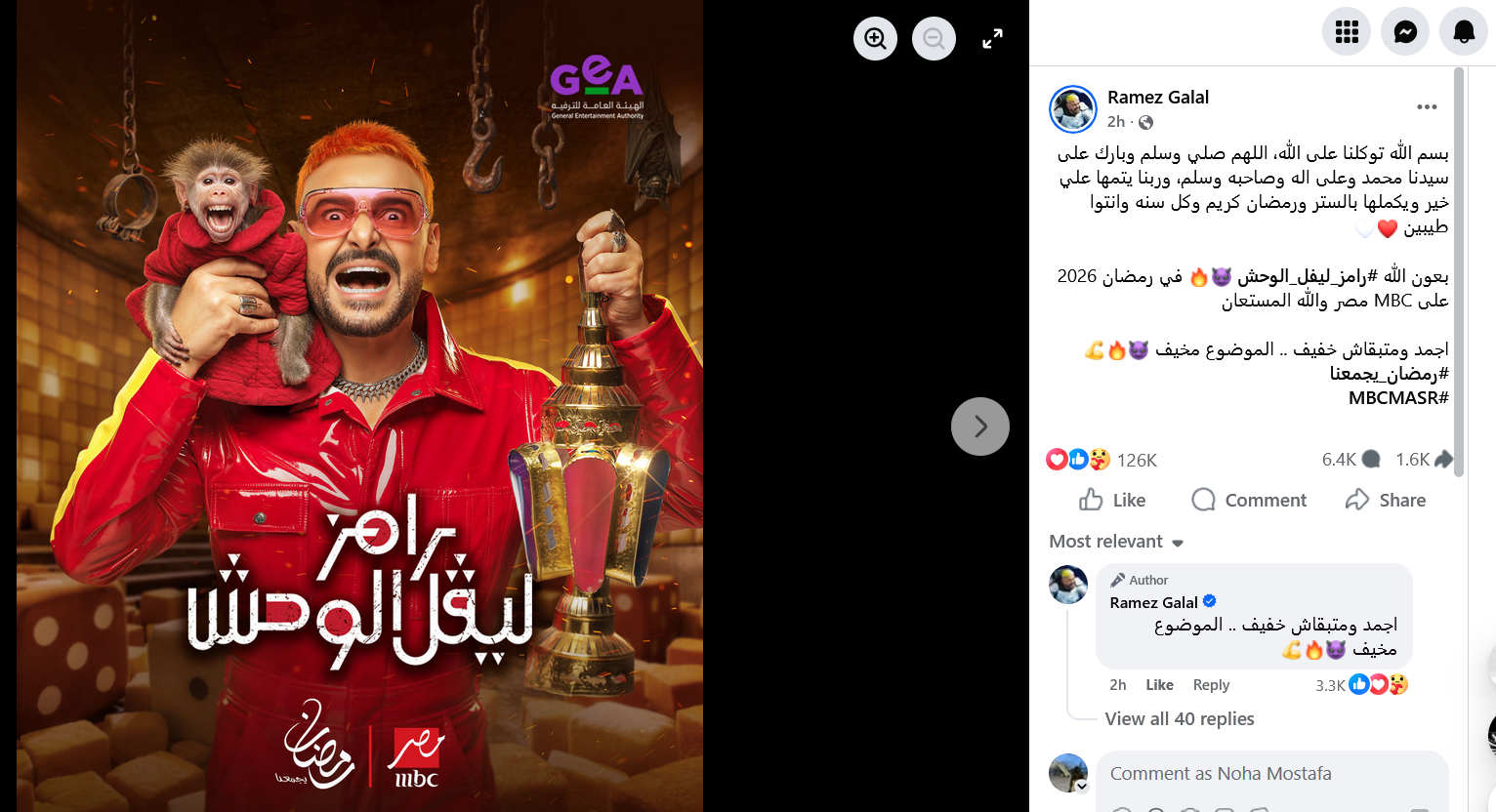
Task: Reply to Ramez Galal's comment
Action: (1211, 685)
